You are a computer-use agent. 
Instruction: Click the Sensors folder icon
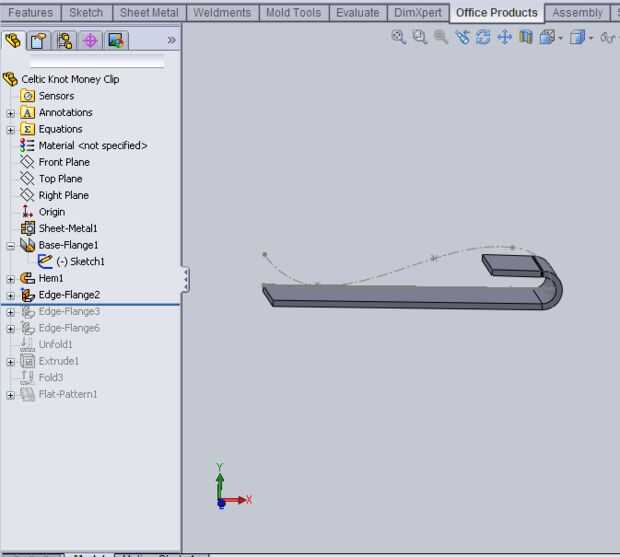(x=27, y=96)
